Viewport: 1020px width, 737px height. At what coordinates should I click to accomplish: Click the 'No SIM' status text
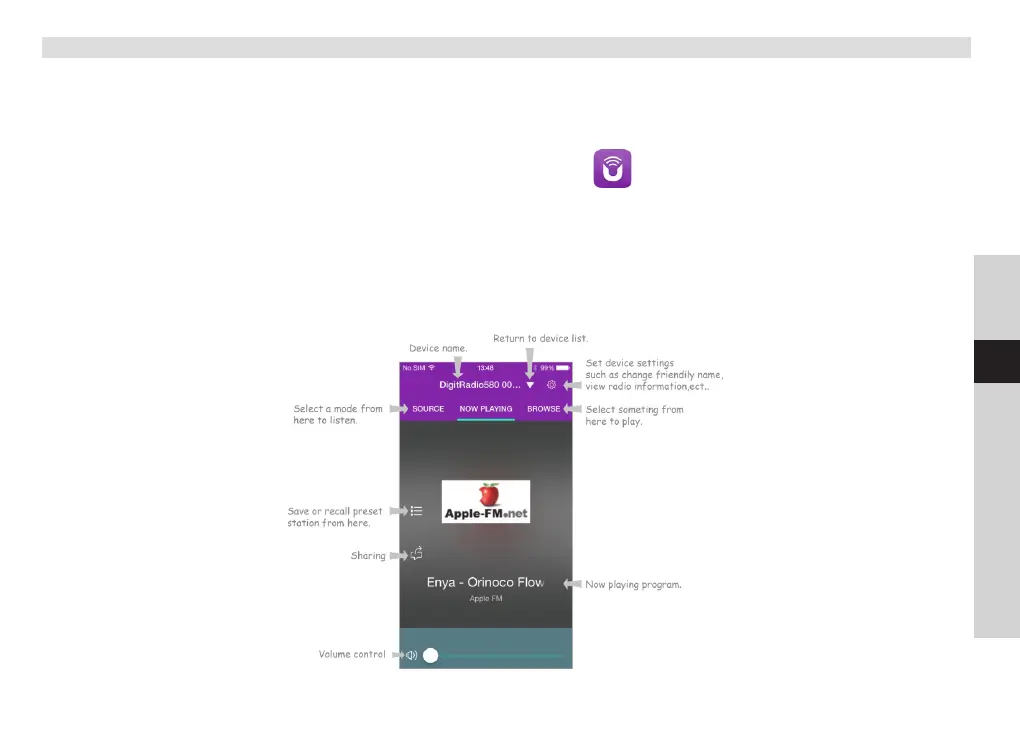pos(414,368)
